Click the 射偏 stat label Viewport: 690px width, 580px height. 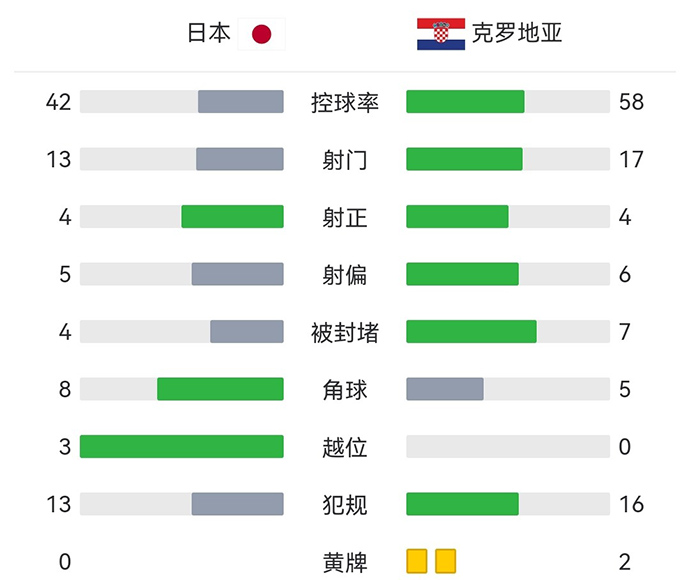pyautogui.click(x=345, y=275)
